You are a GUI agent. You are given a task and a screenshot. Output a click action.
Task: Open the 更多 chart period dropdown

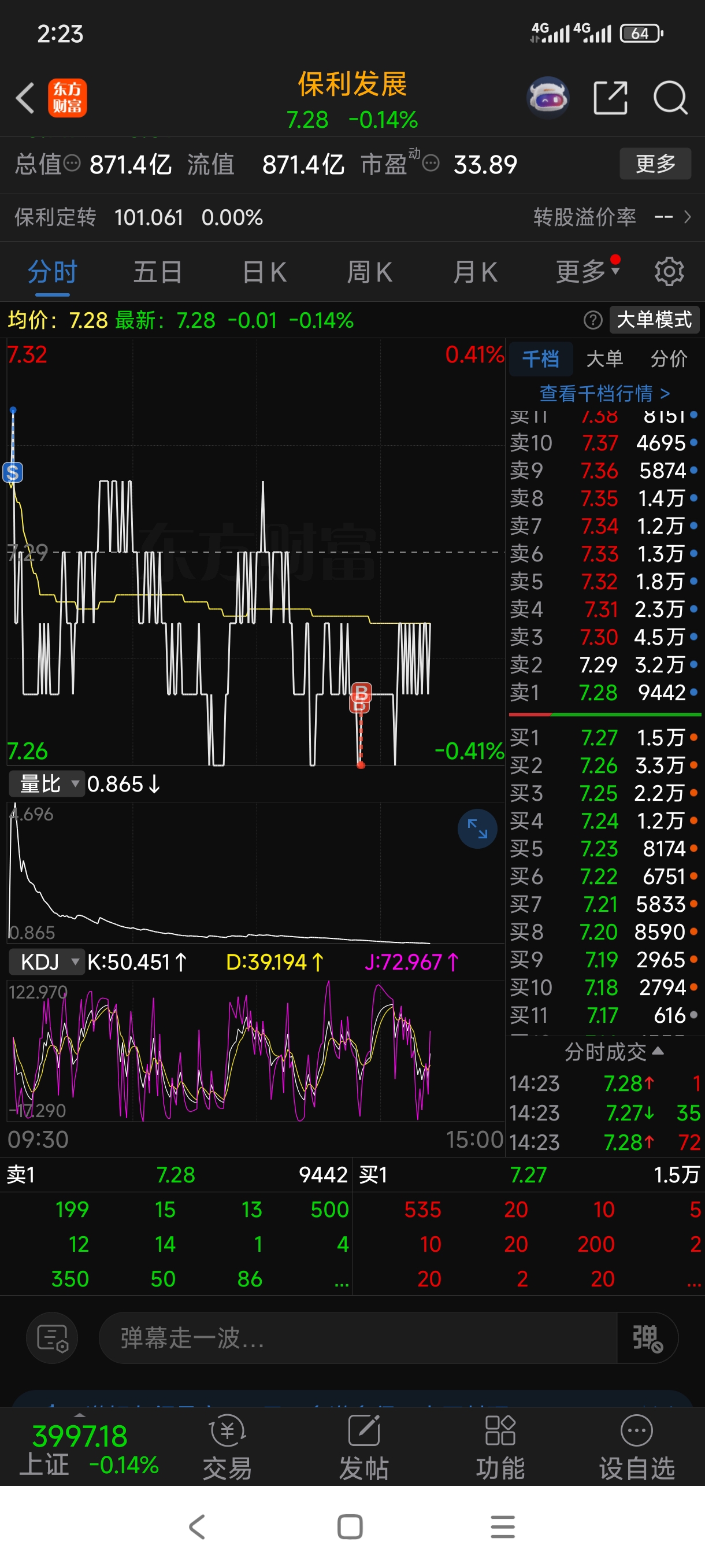(x=588, y=271)
